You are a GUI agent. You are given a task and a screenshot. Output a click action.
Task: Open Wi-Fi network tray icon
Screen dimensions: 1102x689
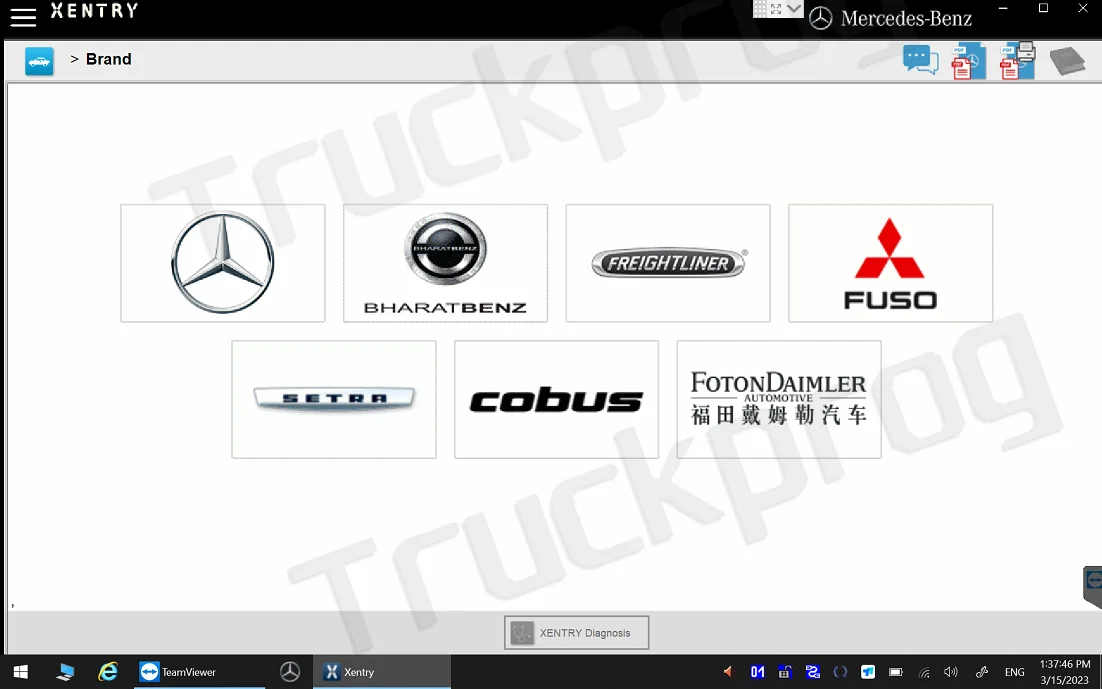point(924,673)
